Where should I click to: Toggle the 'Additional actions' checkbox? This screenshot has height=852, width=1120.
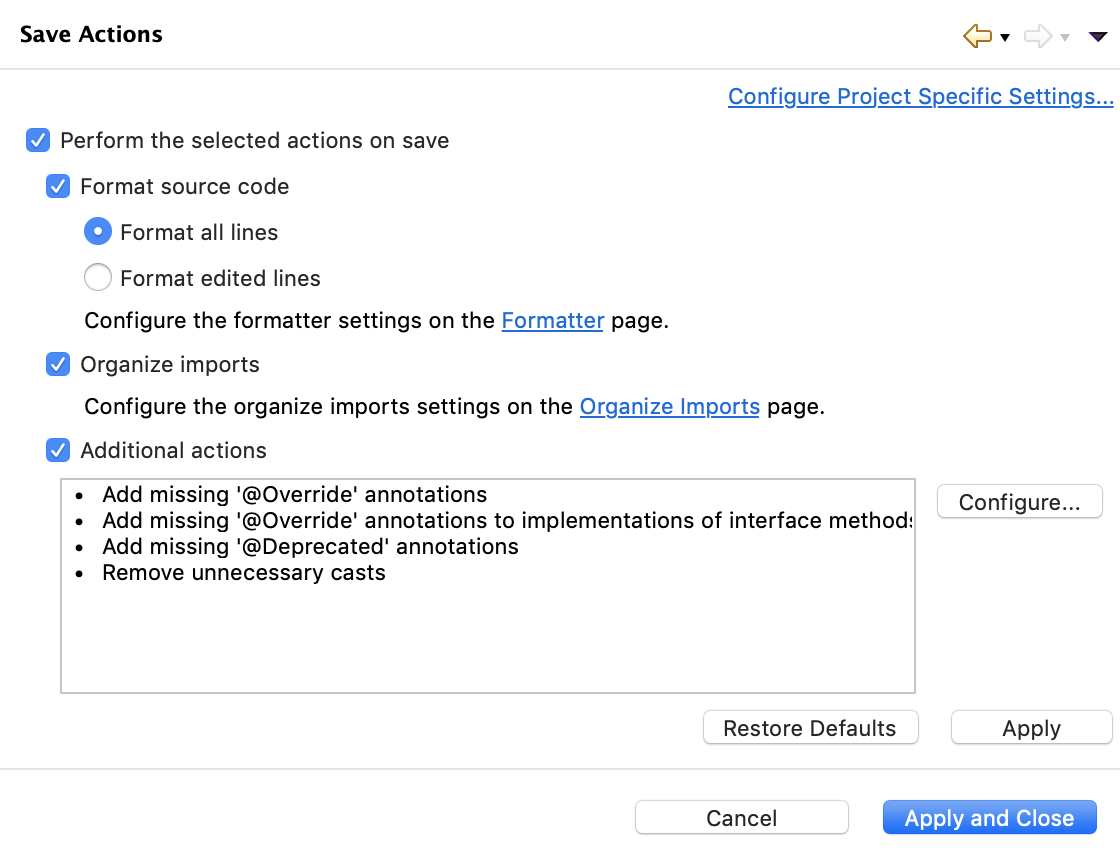[58, 450]
